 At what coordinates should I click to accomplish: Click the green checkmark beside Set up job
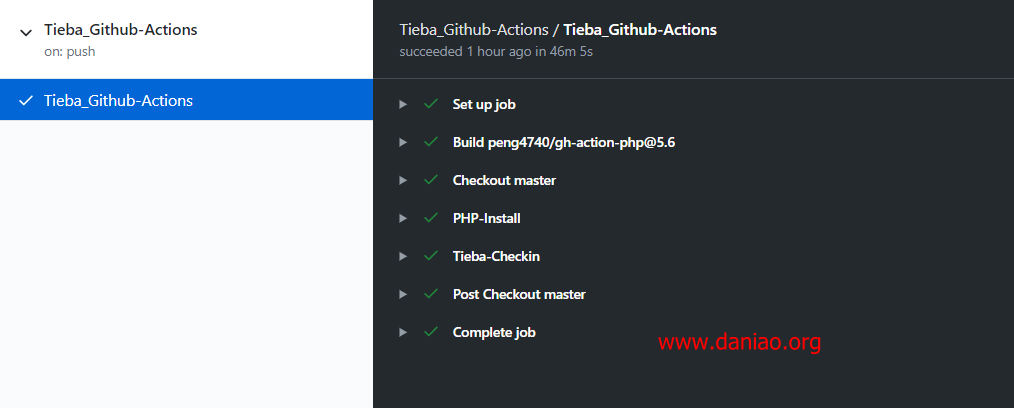[431, 104]
